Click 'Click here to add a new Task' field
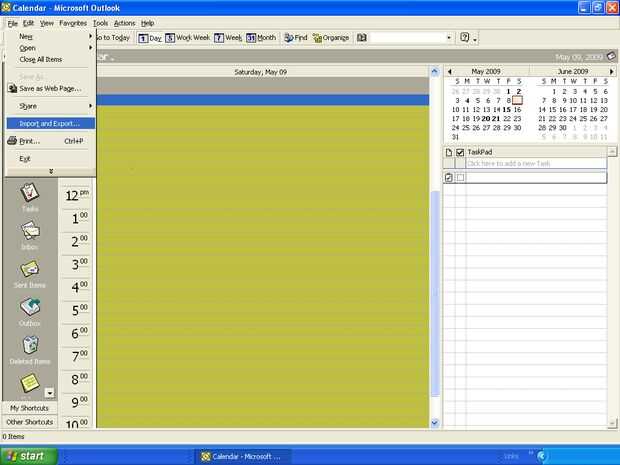This screenshot has width=620, height=465. coord(536,163)
